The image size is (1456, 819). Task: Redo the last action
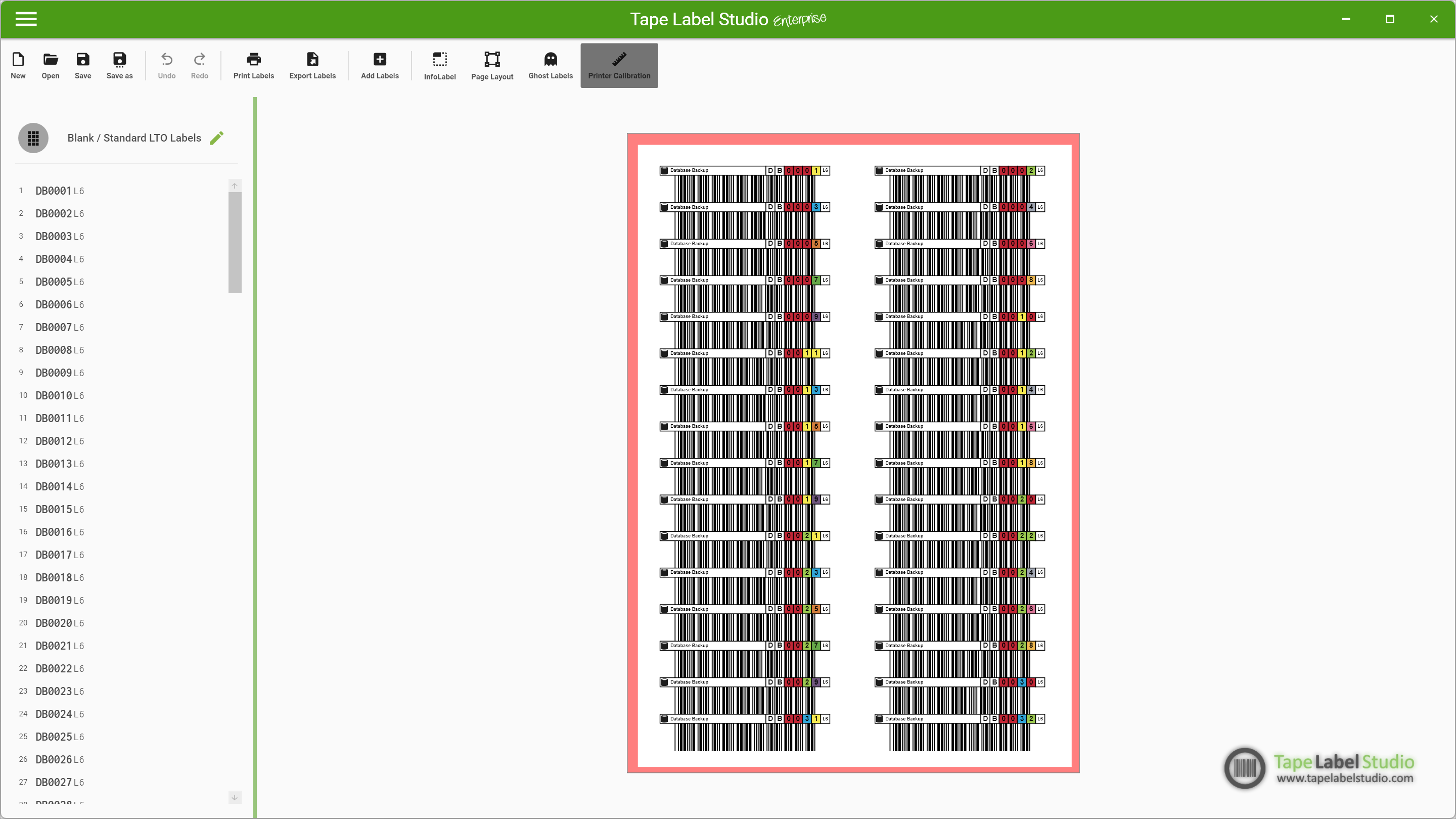click(200, 66)
